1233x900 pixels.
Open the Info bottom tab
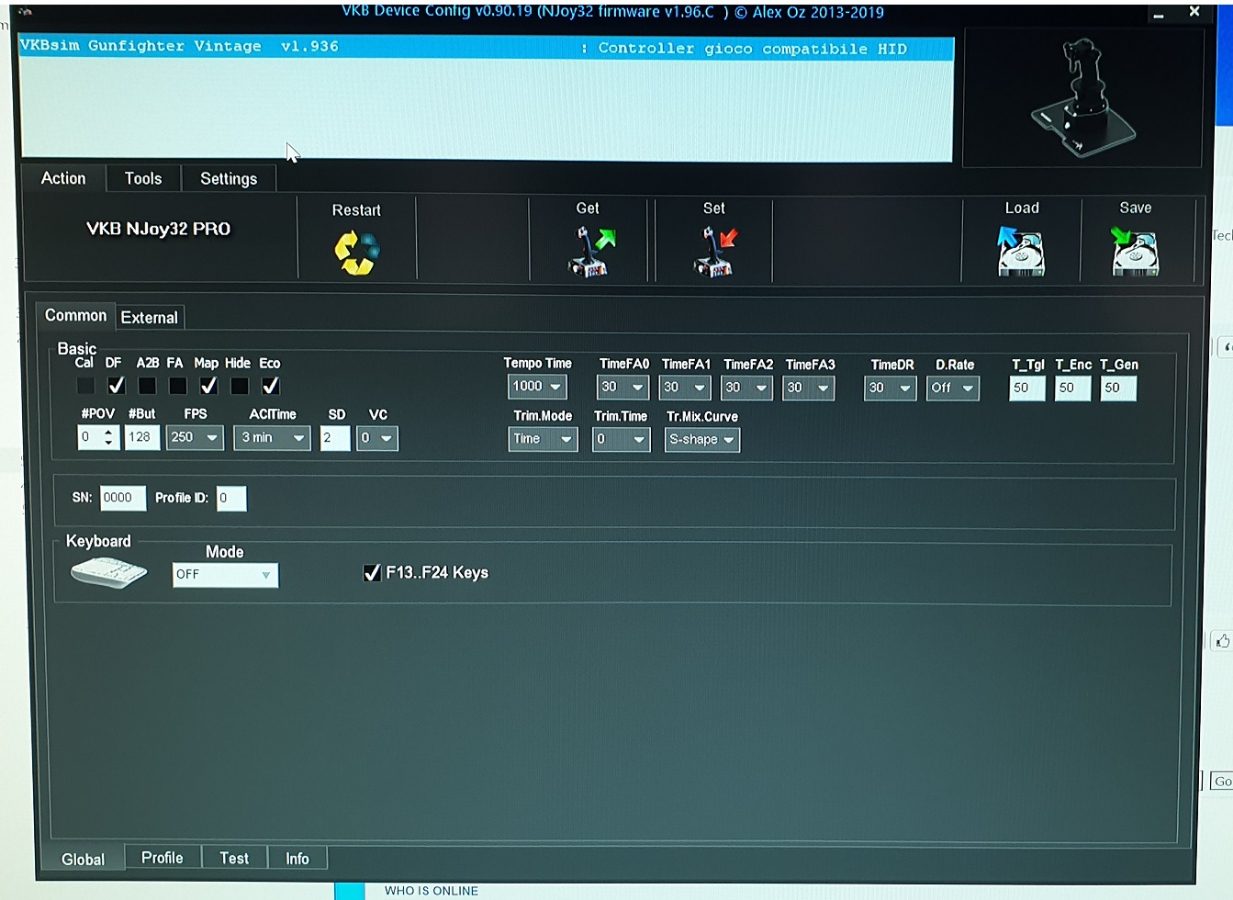pyautogui.click(x=297, y=858)
